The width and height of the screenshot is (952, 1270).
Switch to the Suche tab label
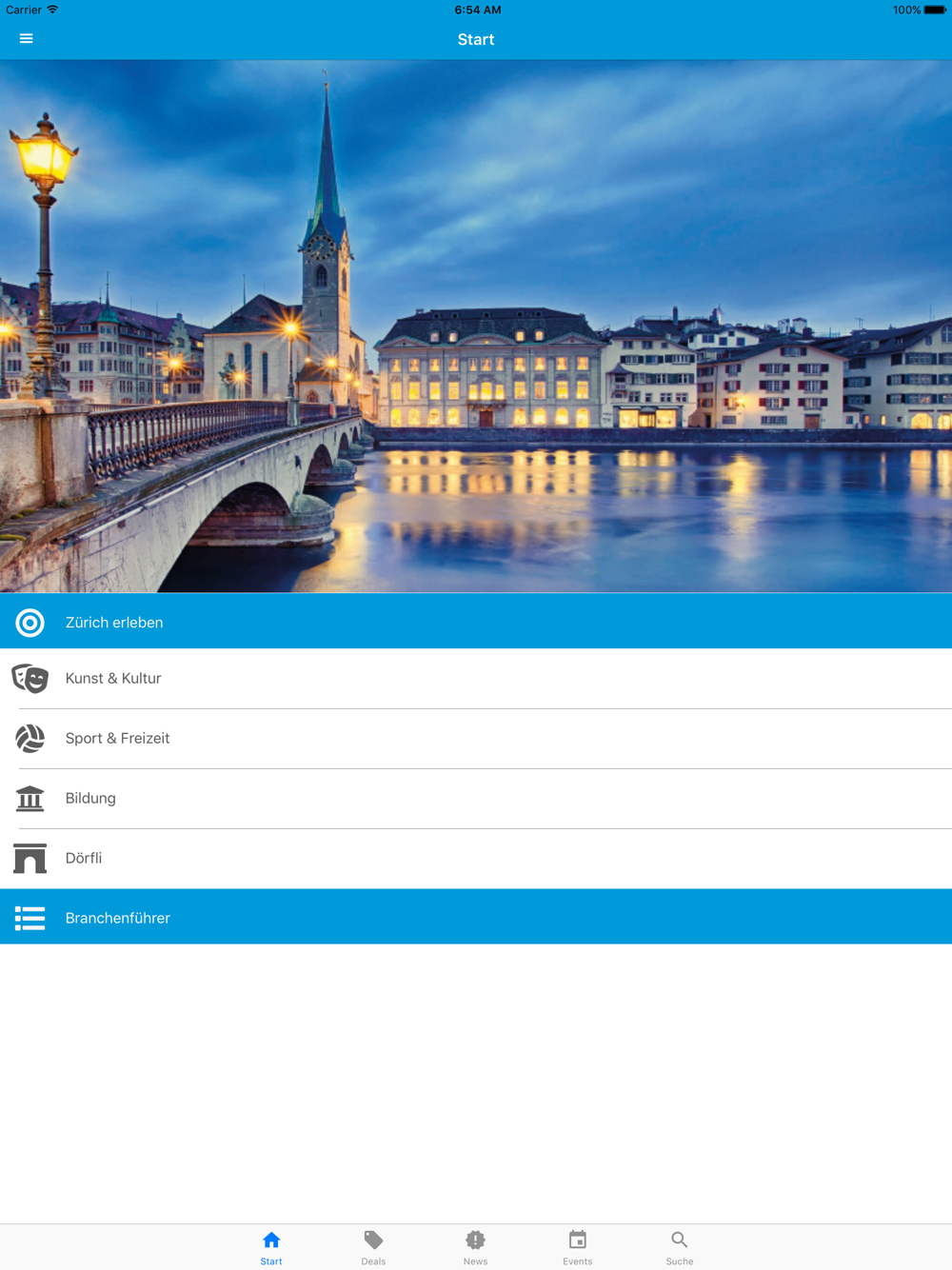tap(679, 1261)
